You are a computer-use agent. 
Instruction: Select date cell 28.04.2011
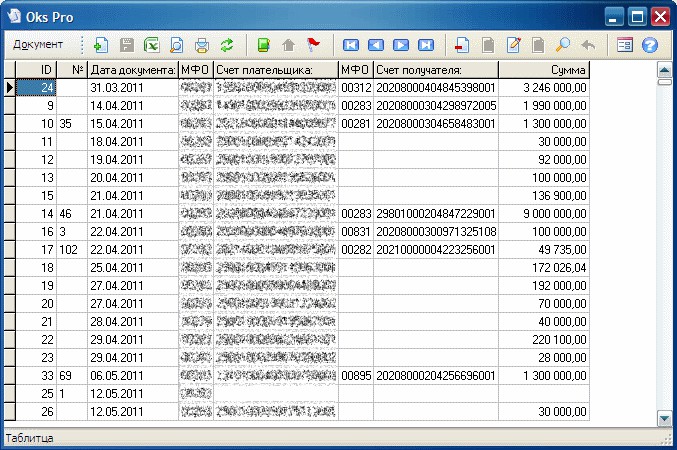[x=133, y=322]
